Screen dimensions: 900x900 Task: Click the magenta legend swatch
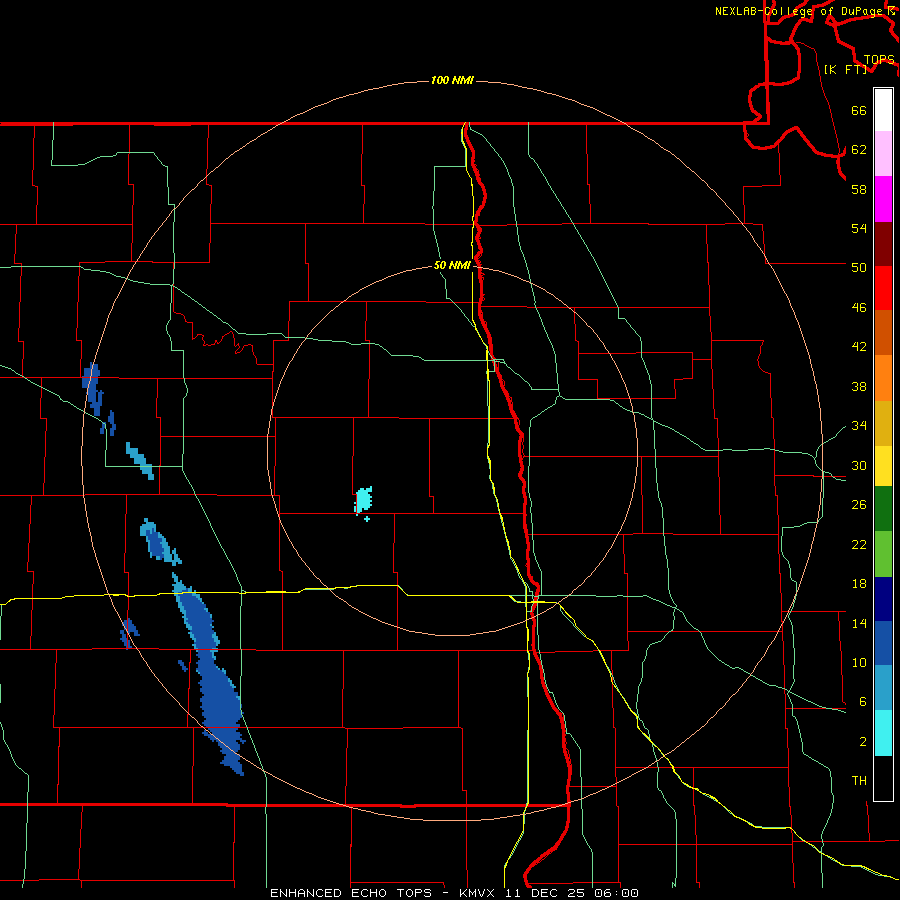click(x=883, y=199)
